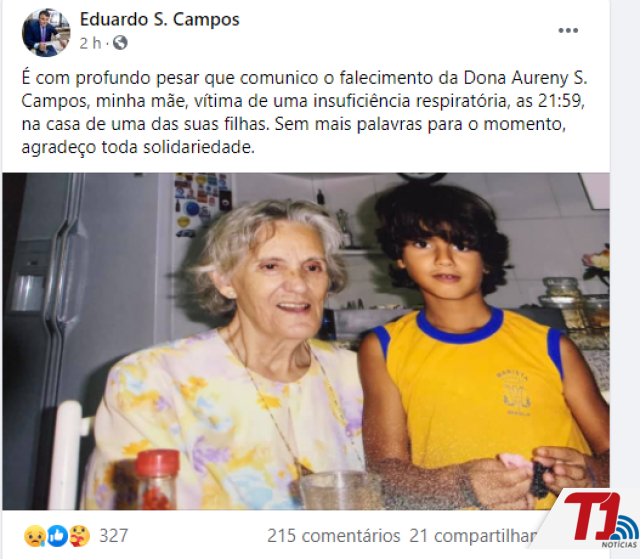Open the 327 reactions count list
Screen dimensions: 640x559
[113, 535]
